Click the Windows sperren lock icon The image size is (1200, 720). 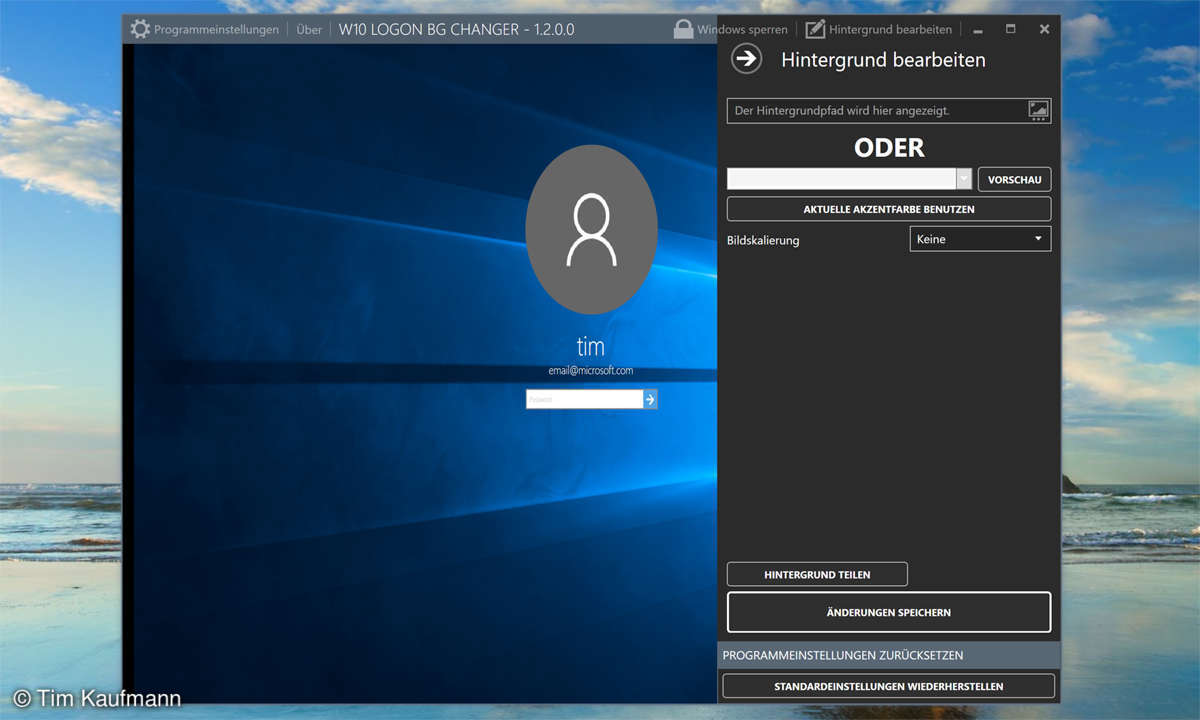tap(683, 29)
